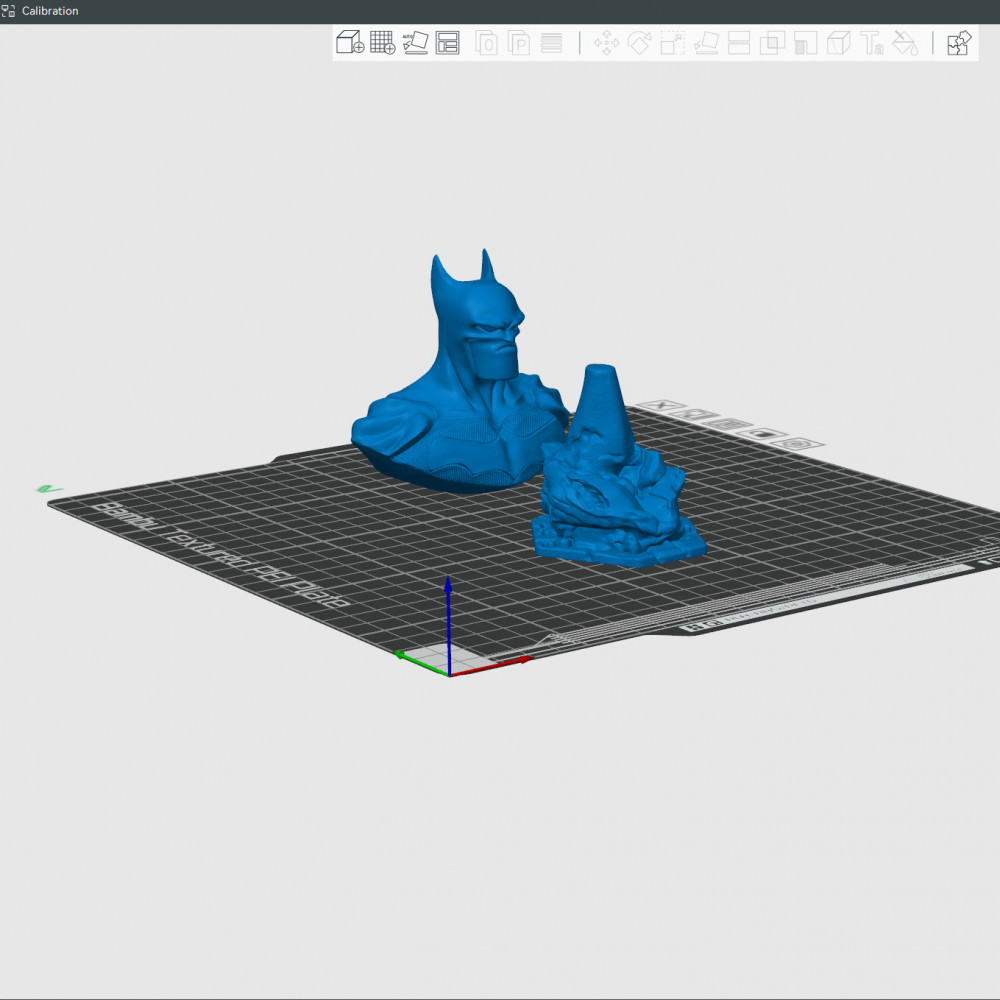Add a new plate with grid icon
1000x1000 pixels.
383,43
